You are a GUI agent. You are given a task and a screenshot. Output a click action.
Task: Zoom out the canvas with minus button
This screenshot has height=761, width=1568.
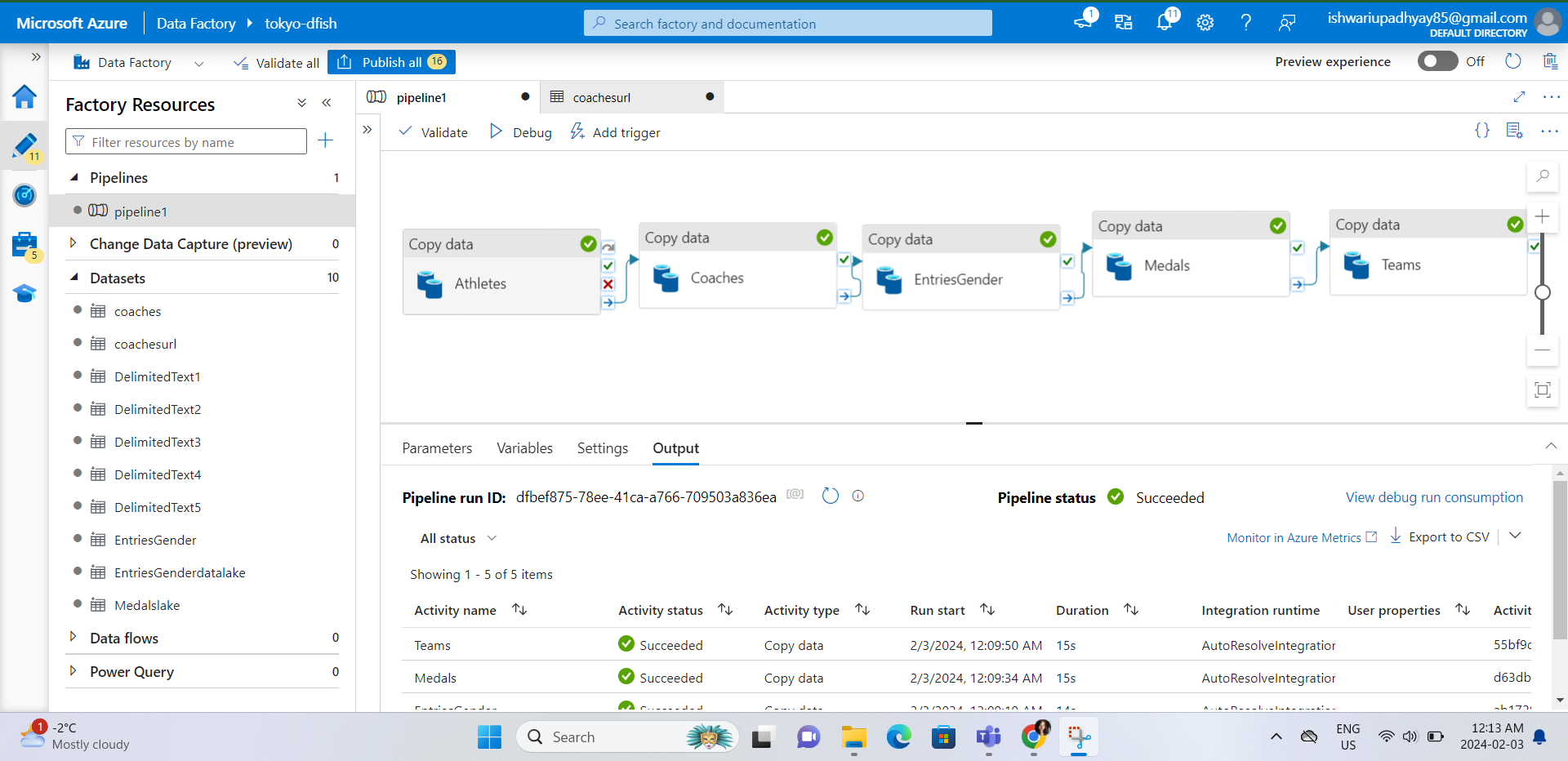click(1542, 349)
